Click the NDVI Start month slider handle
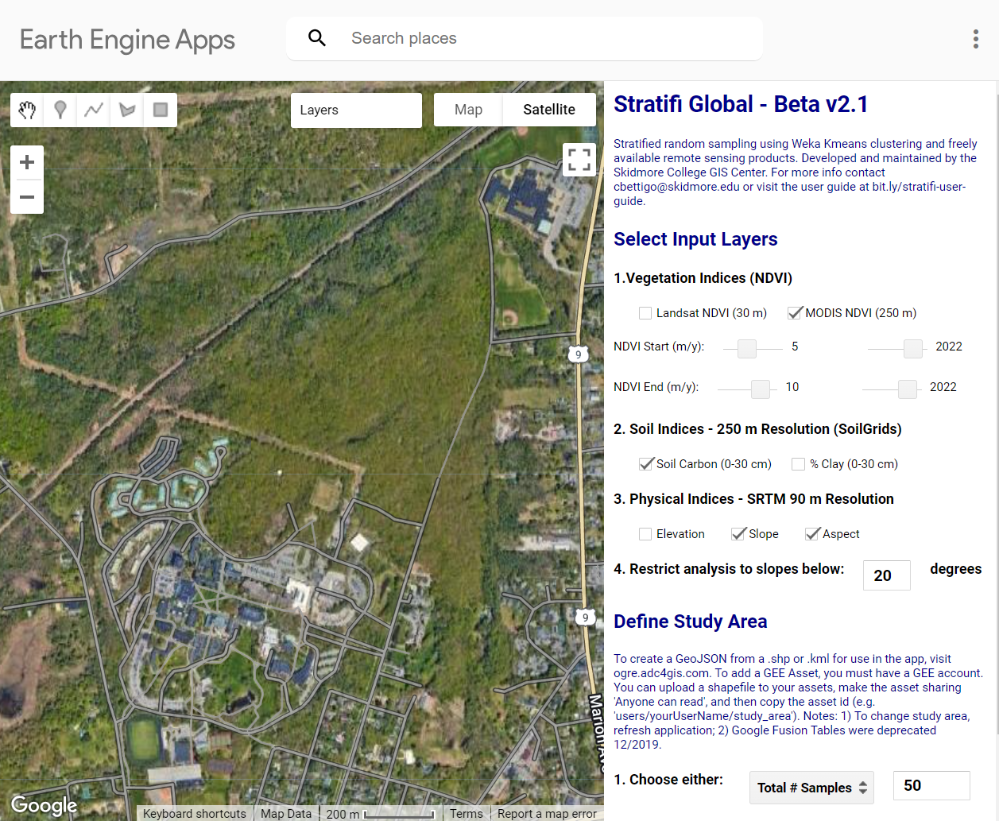This screenshot has width=999, height=821. (x=747, y=348)
